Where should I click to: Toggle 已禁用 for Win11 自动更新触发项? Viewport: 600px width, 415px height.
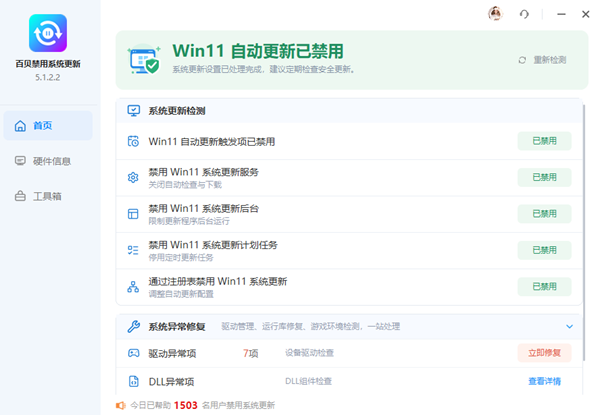tap(545, 141)
